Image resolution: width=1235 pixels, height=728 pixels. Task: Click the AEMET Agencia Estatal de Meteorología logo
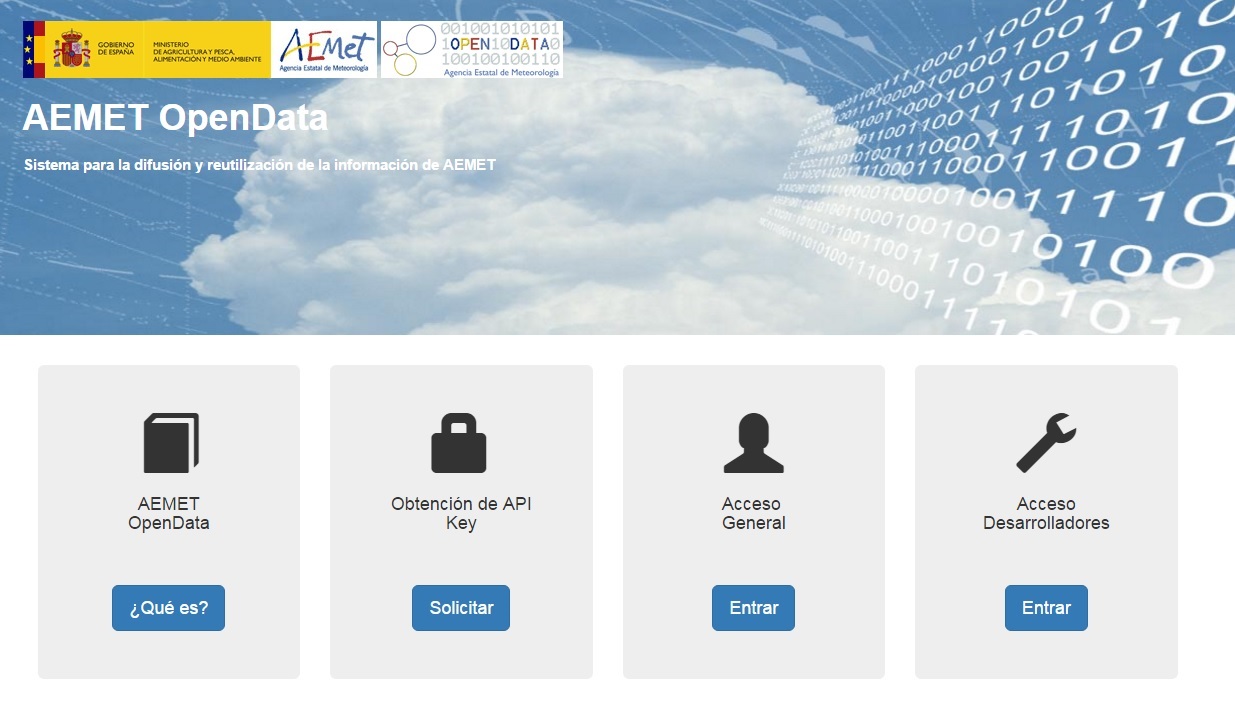point(325,50)
